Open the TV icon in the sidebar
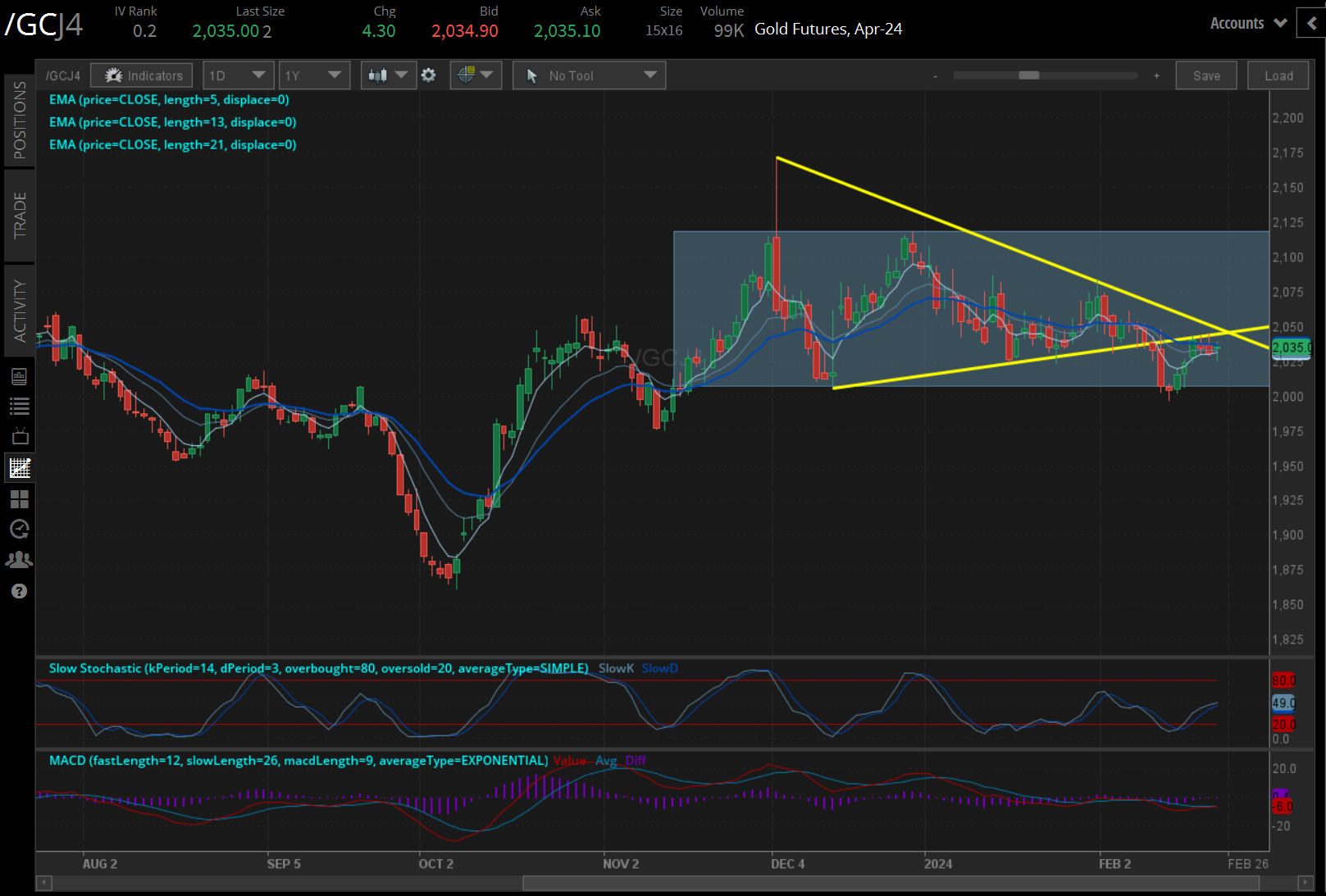 coord(19,436)
